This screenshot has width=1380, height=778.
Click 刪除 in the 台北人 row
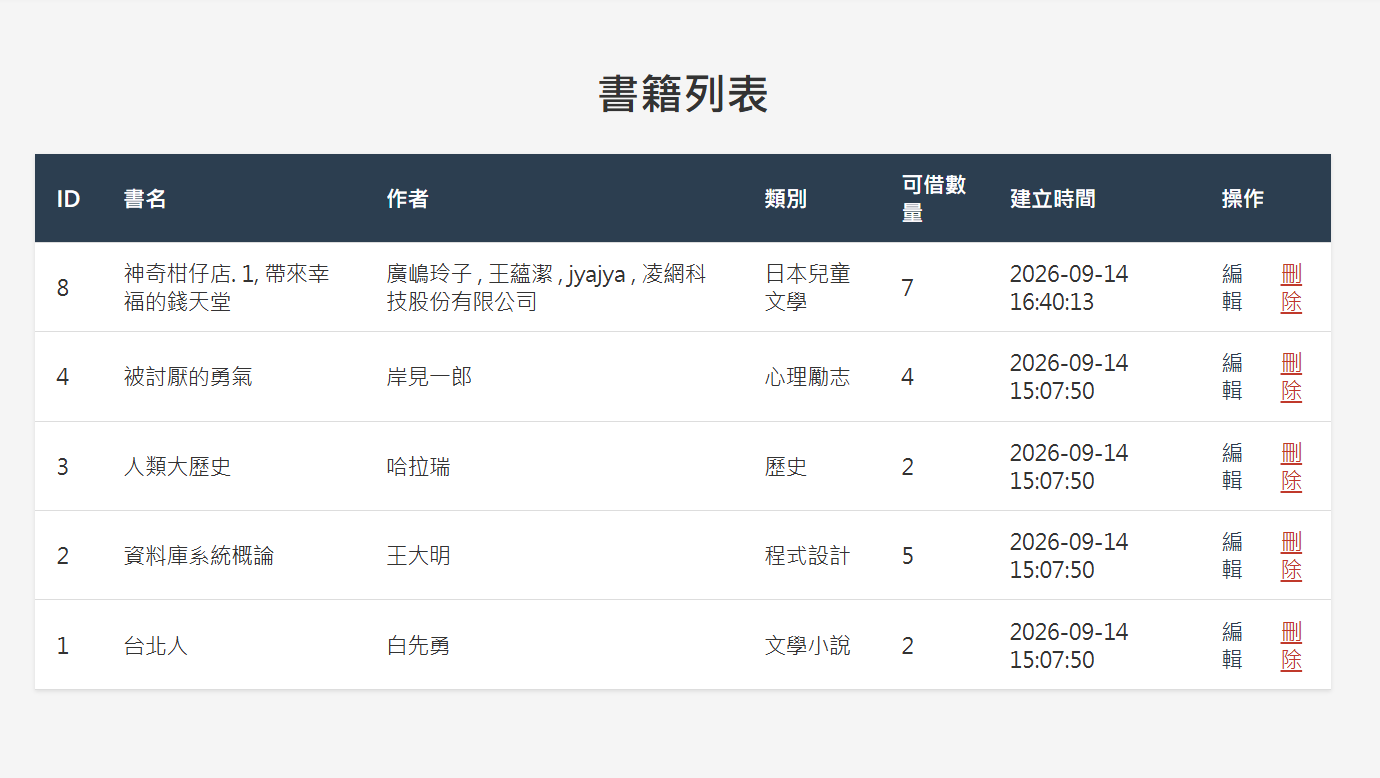(x=1291, y=646)
